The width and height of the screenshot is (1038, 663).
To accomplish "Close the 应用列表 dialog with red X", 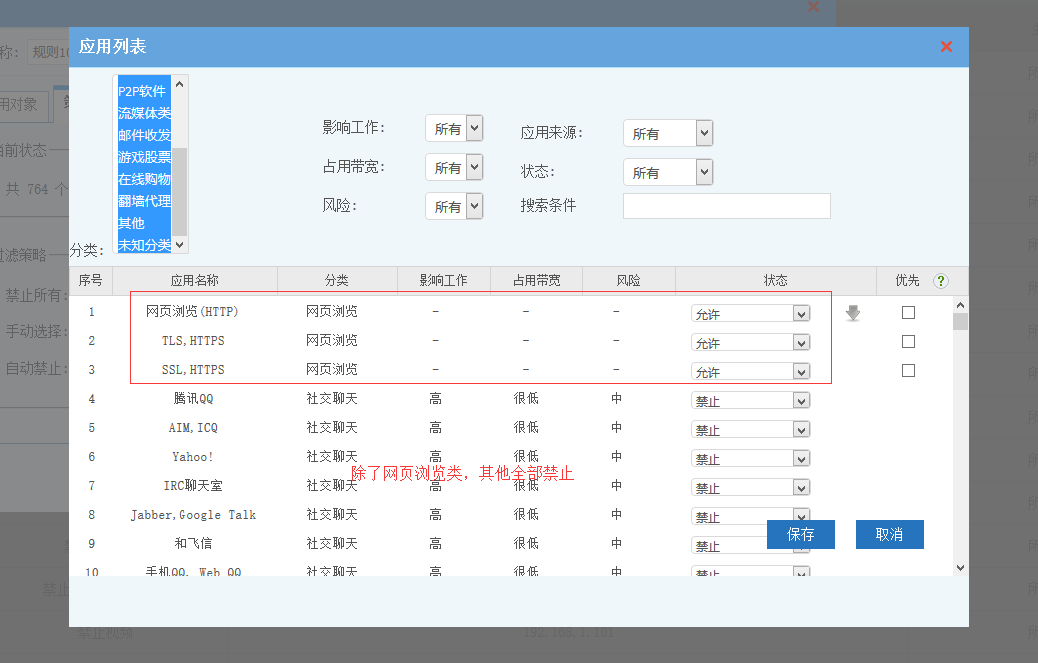I will (946, 47).
